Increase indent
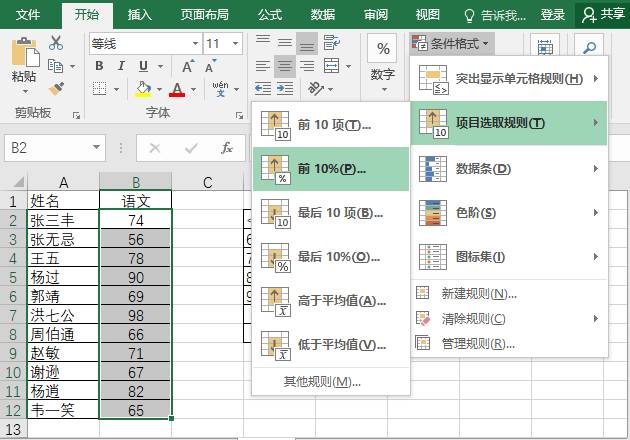630x440 pixels. coord(285,88)
